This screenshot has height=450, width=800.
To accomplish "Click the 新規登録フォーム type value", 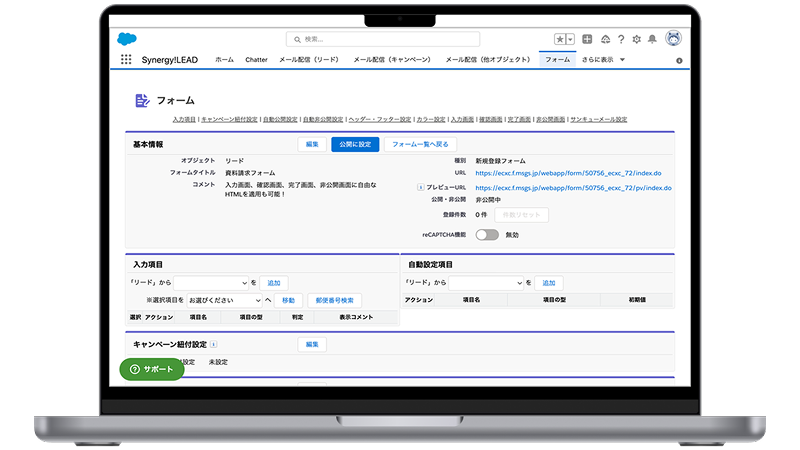I will click(x=501, y=161).
